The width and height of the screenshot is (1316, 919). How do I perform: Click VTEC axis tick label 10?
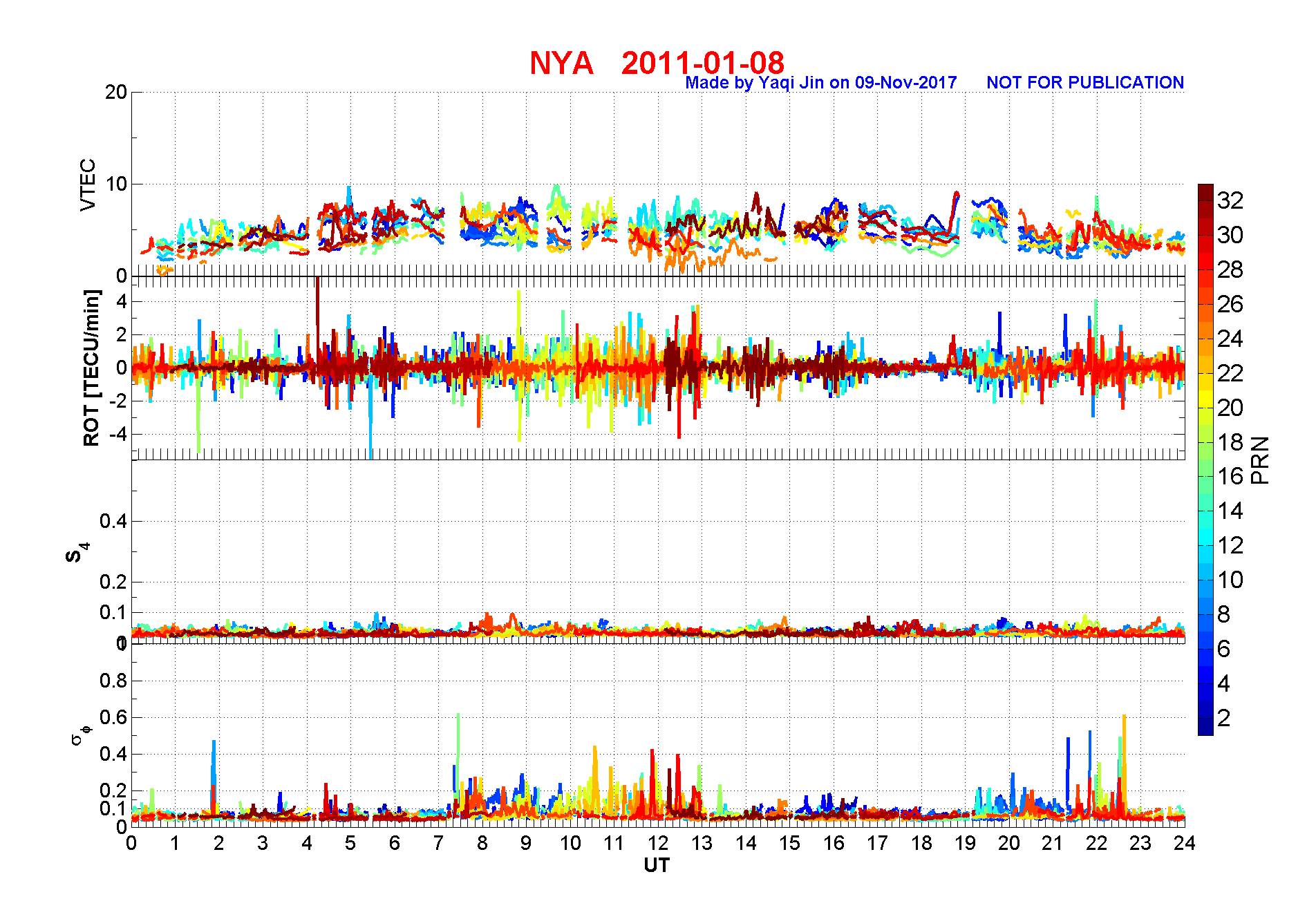coord(116,184)
